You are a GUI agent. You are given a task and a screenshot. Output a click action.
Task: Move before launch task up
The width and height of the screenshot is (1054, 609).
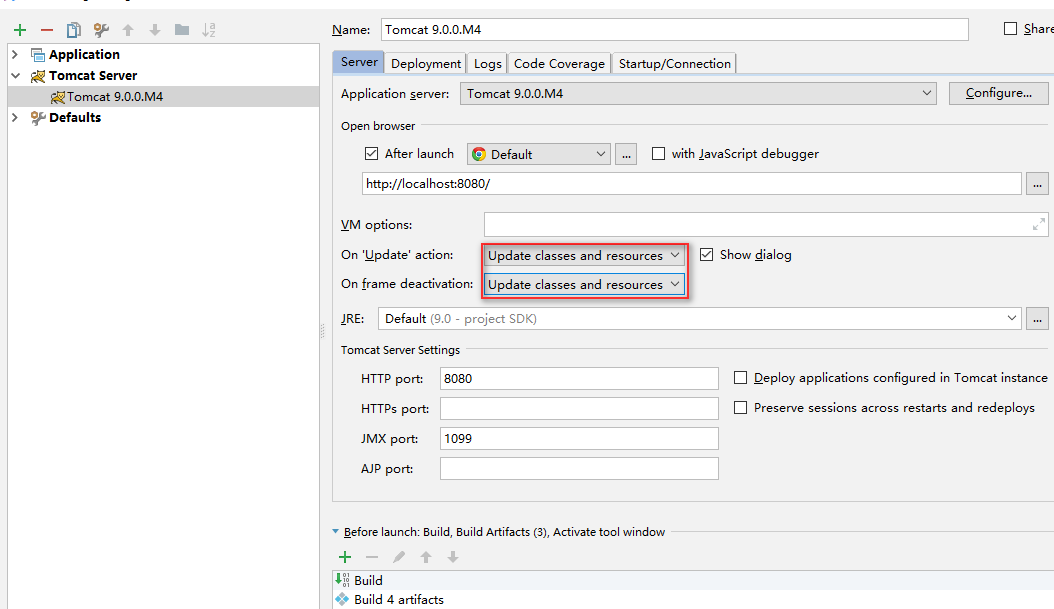426,557
